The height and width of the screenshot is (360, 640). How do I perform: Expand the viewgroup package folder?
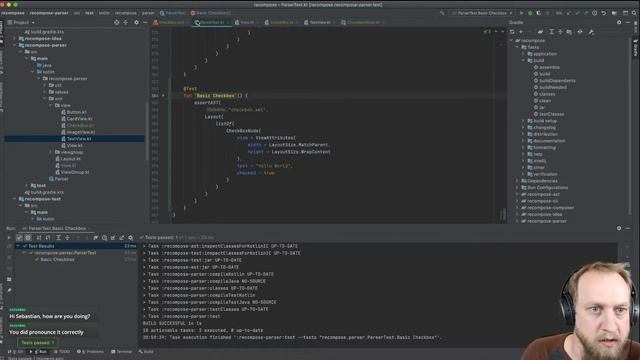point(51,152)
